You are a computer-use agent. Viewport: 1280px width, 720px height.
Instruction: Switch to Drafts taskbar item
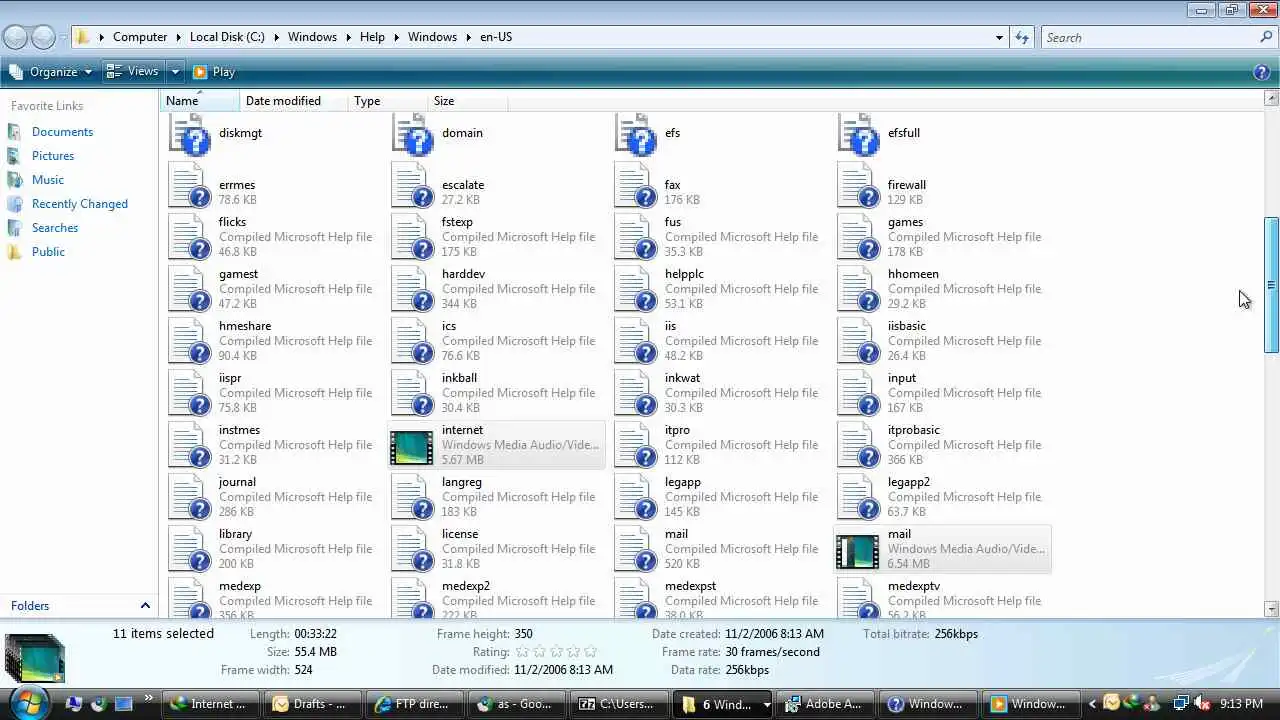click(313, 704)
